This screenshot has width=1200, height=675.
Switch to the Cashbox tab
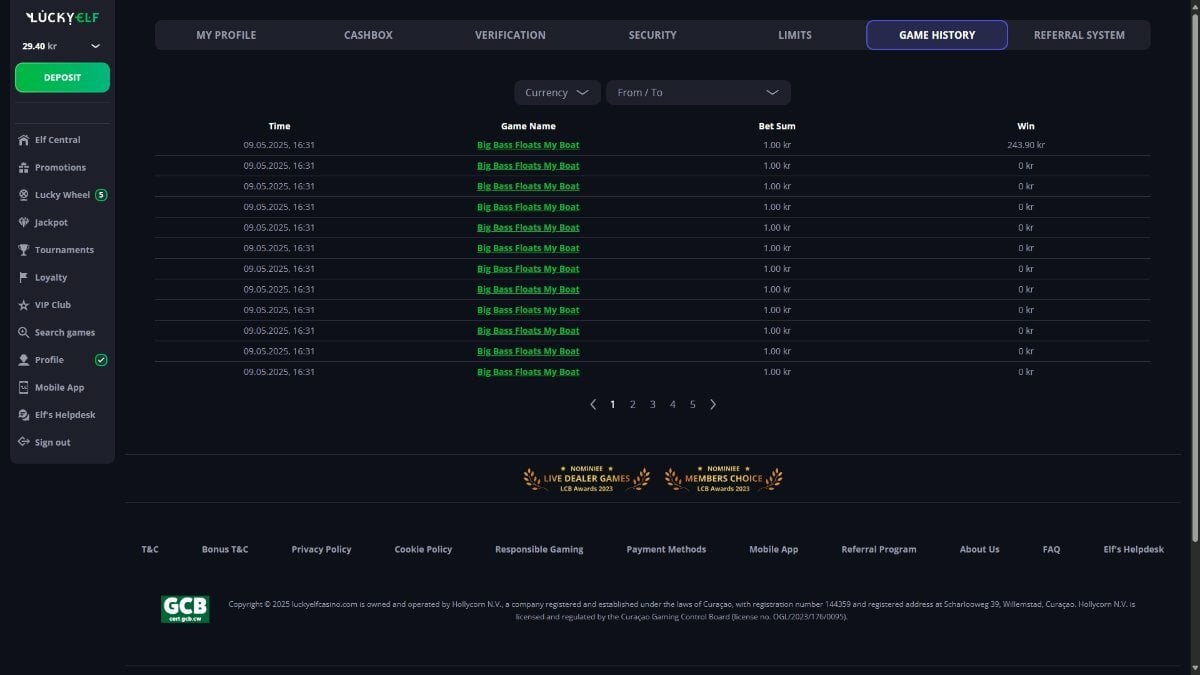coord(368,35)
